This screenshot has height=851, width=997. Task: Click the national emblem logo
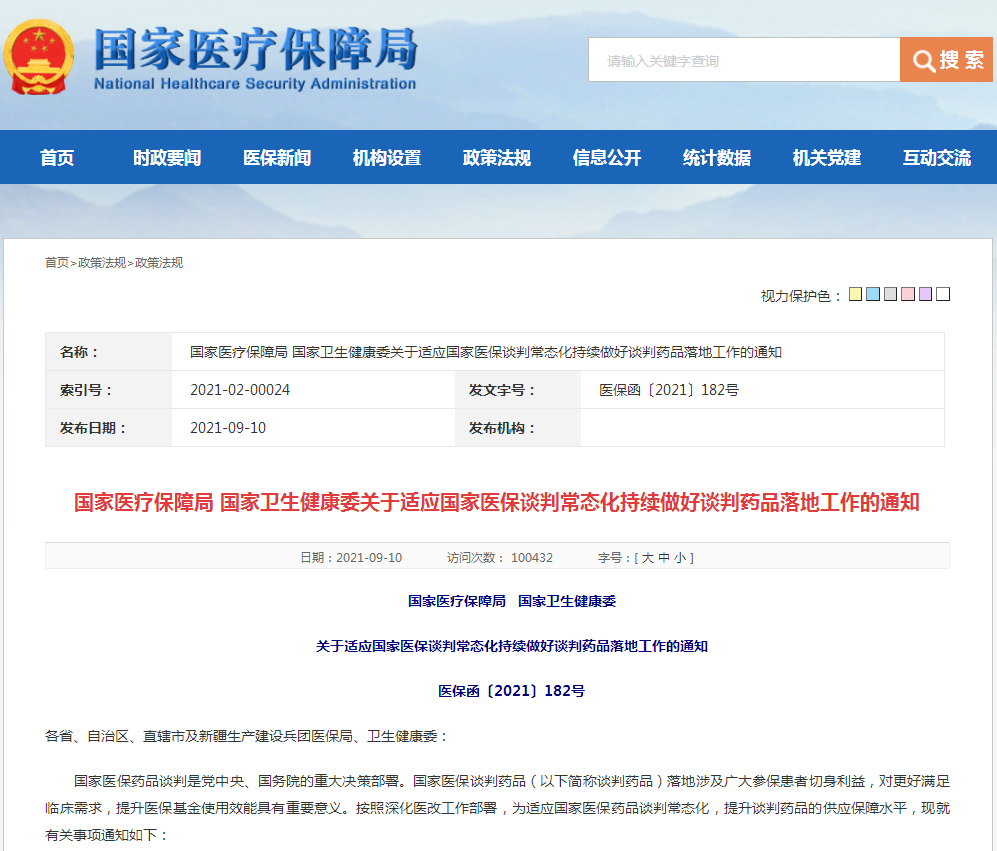(38, 57)
